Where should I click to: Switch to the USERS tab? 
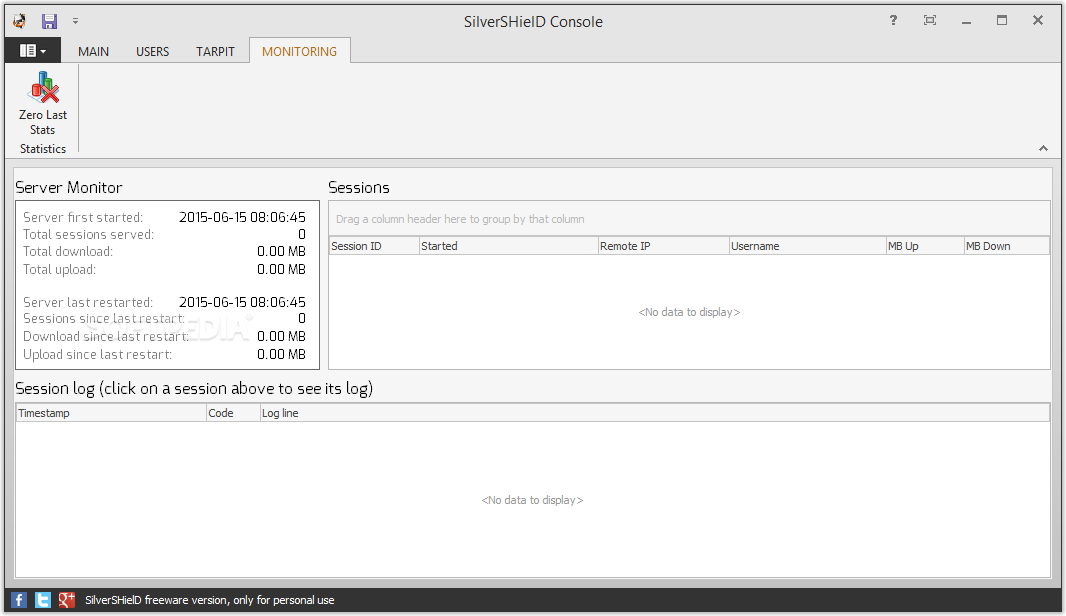click(x=152, y=52)
